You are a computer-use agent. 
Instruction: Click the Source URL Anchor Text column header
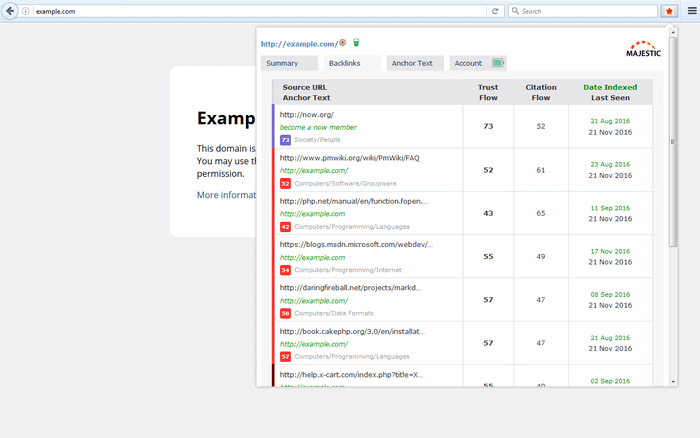point(306,92)
